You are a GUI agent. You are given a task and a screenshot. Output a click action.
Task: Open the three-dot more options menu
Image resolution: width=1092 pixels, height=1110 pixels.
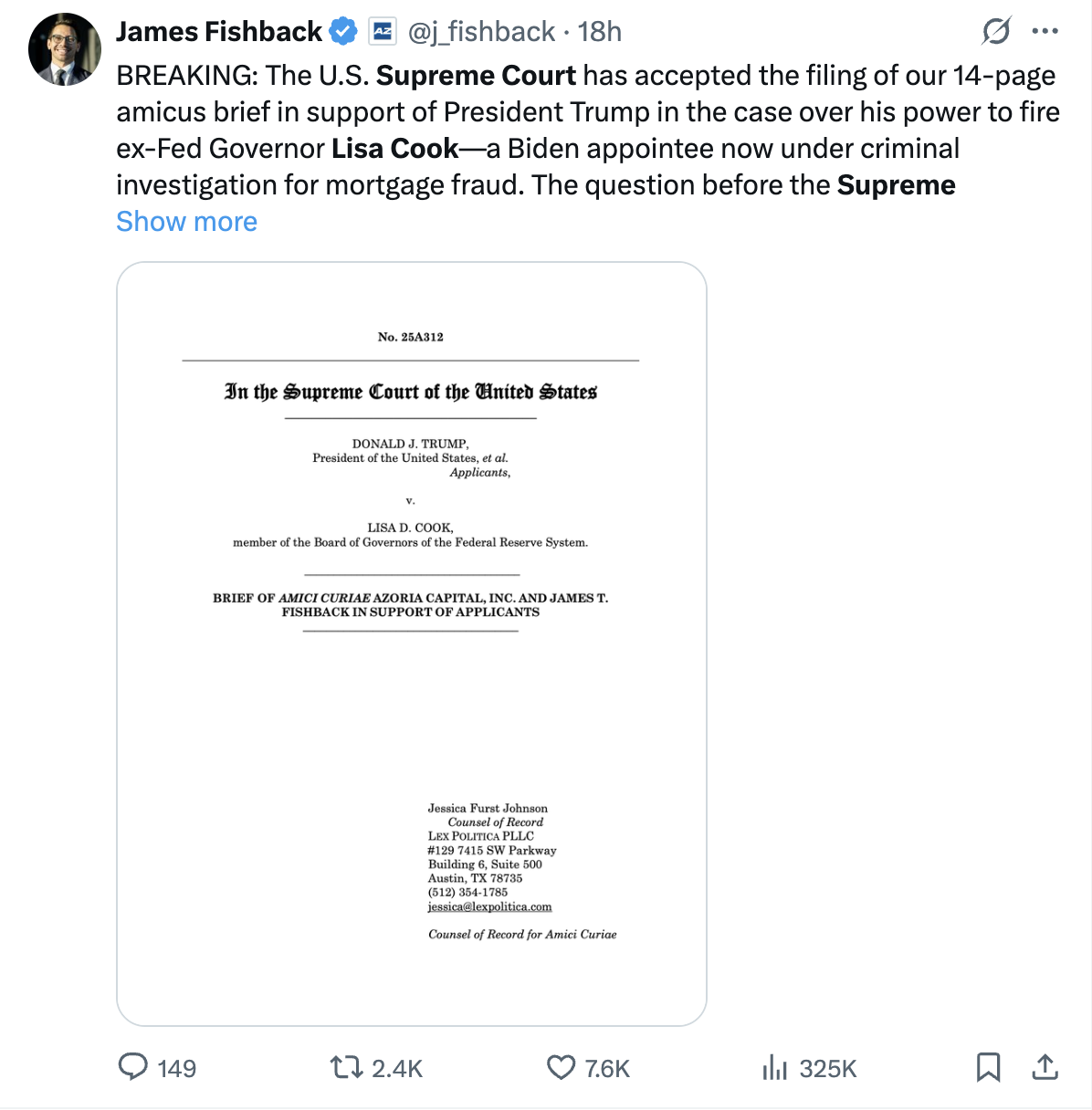1045,32
